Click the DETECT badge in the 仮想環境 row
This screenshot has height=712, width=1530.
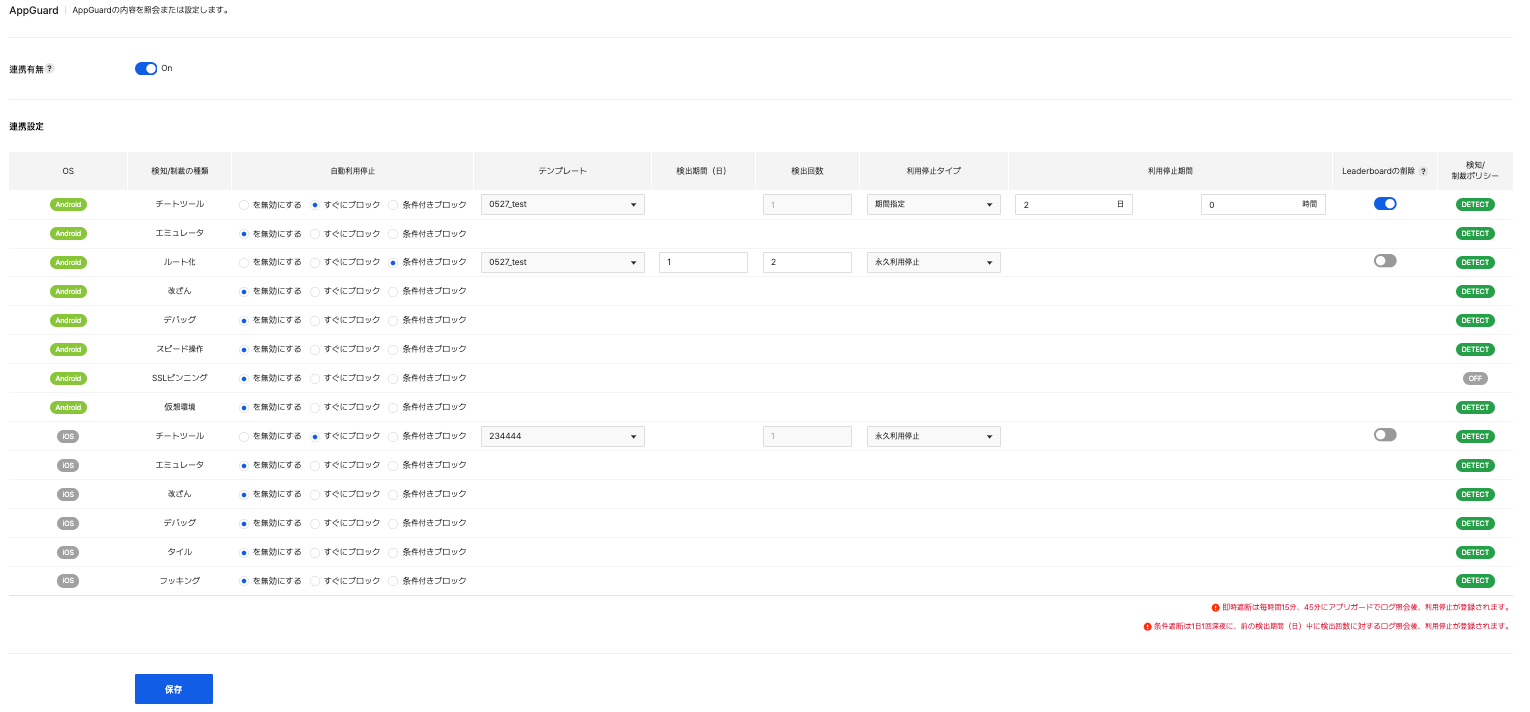point(1475,407)
